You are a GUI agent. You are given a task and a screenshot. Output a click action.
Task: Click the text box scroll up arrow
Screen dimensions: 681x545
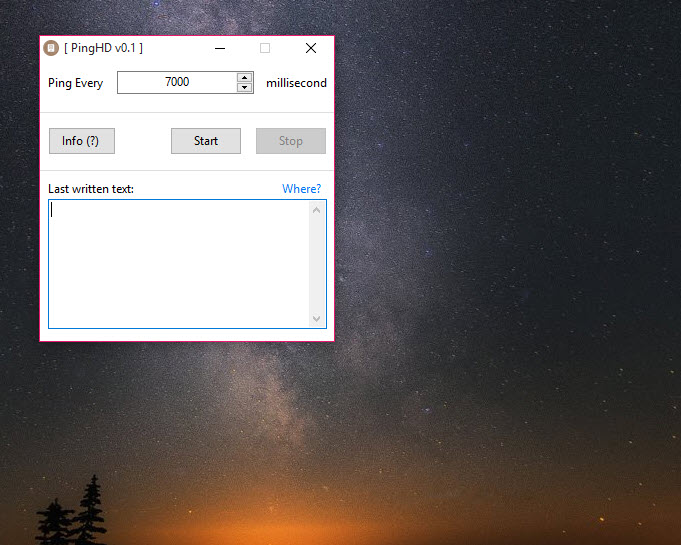click(317, 210)
